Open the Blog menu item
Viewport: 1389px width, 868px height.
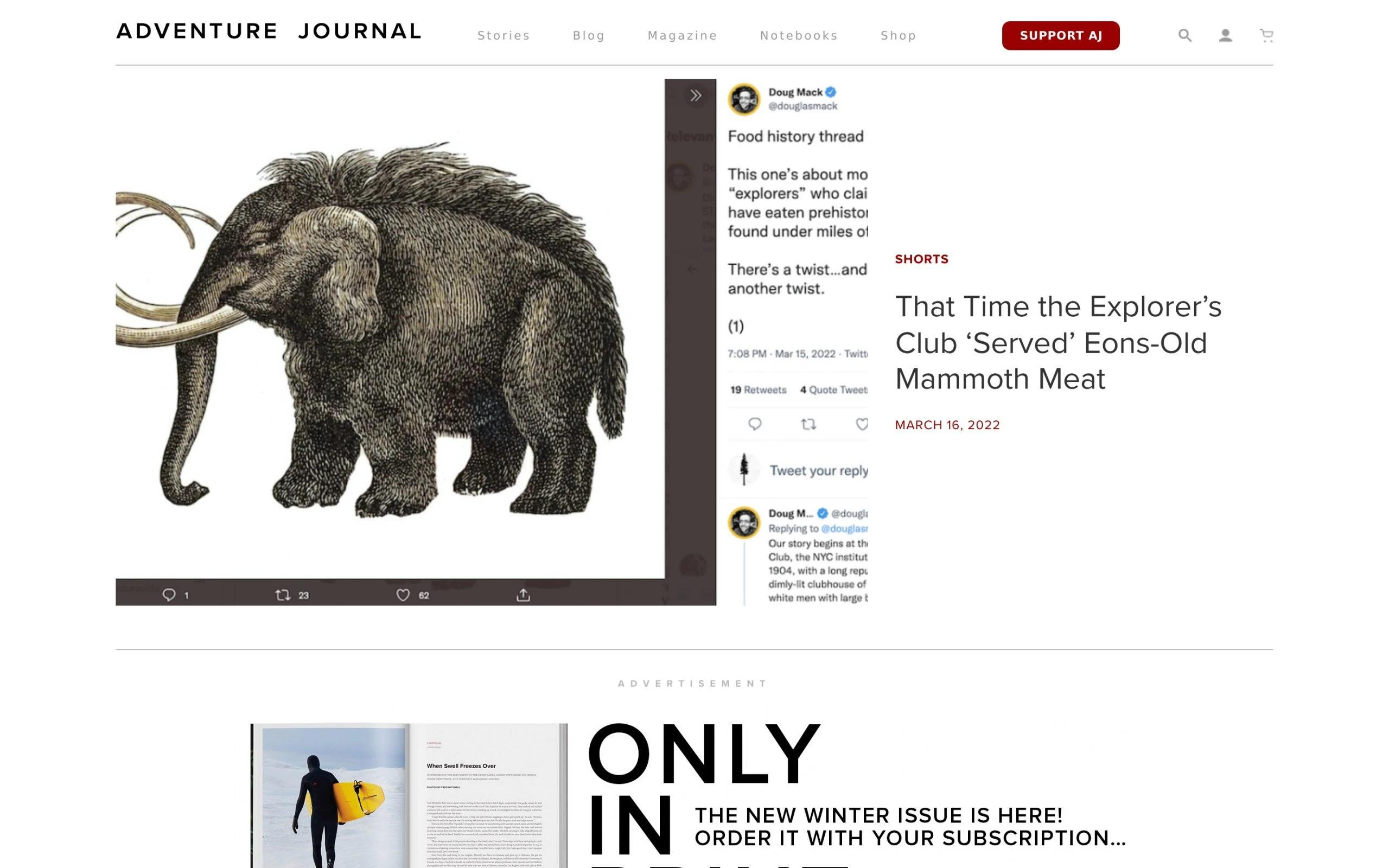tap(588, 36)
